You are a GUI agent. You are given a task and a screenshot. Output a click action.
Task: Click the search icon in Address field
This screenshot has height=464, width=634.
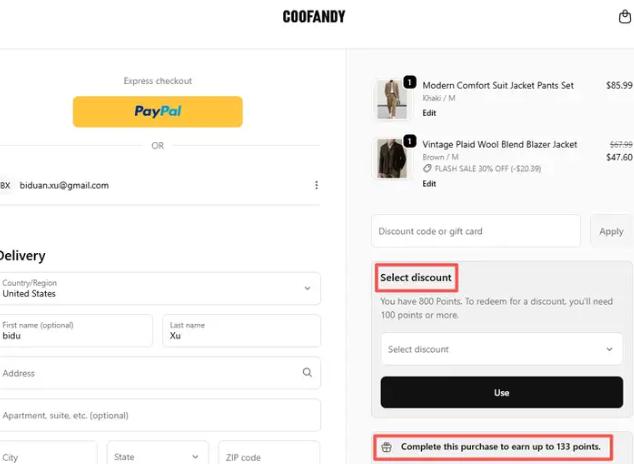click(x=307, y=373)
